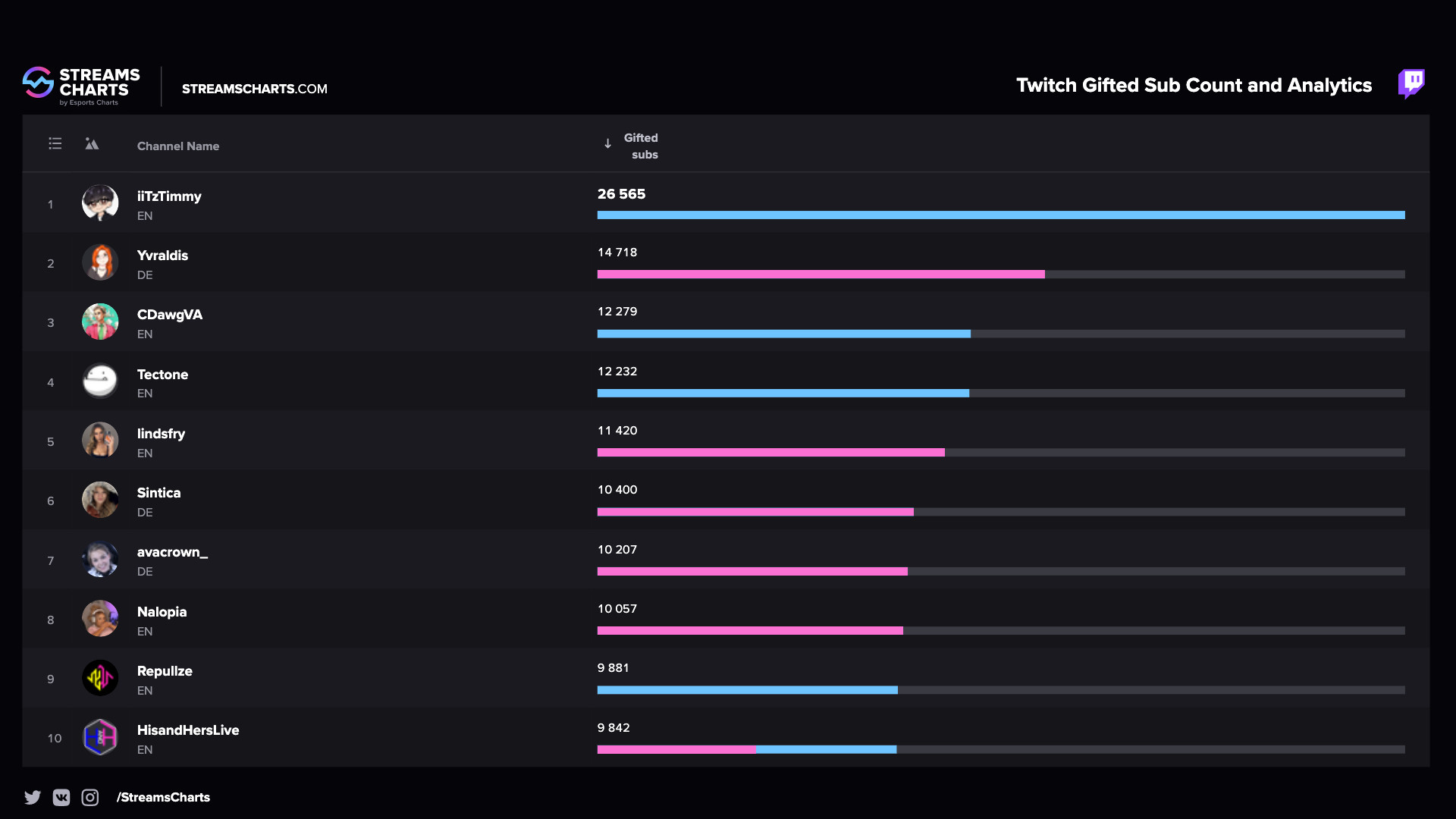1456x819 pixels.
Task: Click the Sintica channel name
Action: 158,493
